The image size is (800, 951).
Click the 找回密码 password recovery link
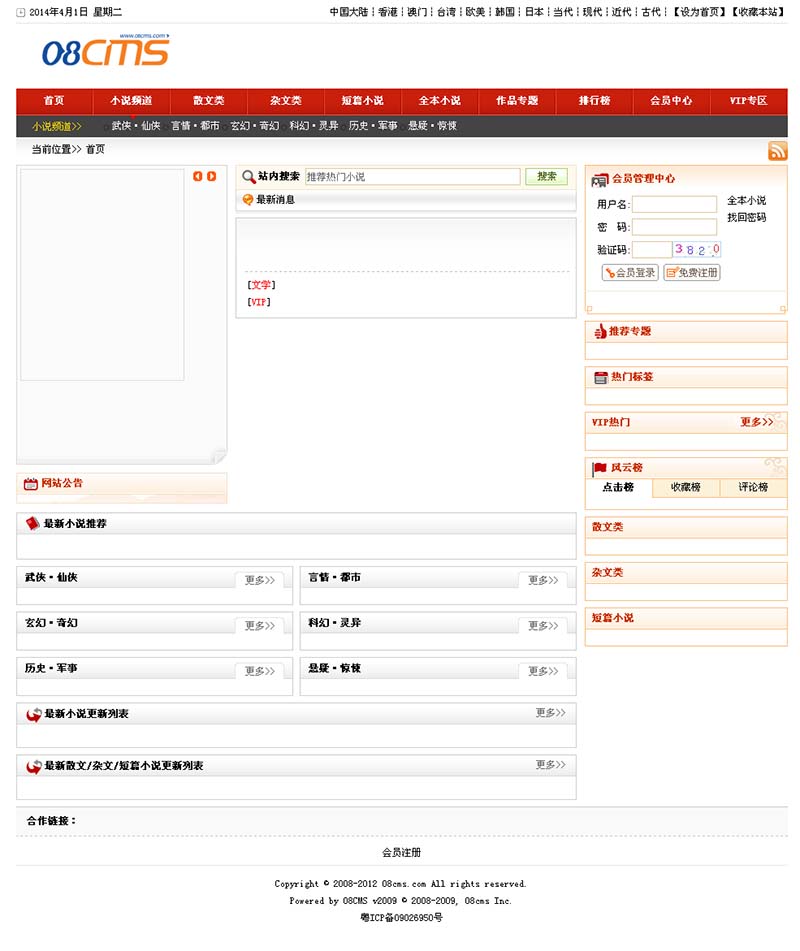point(746,218)
